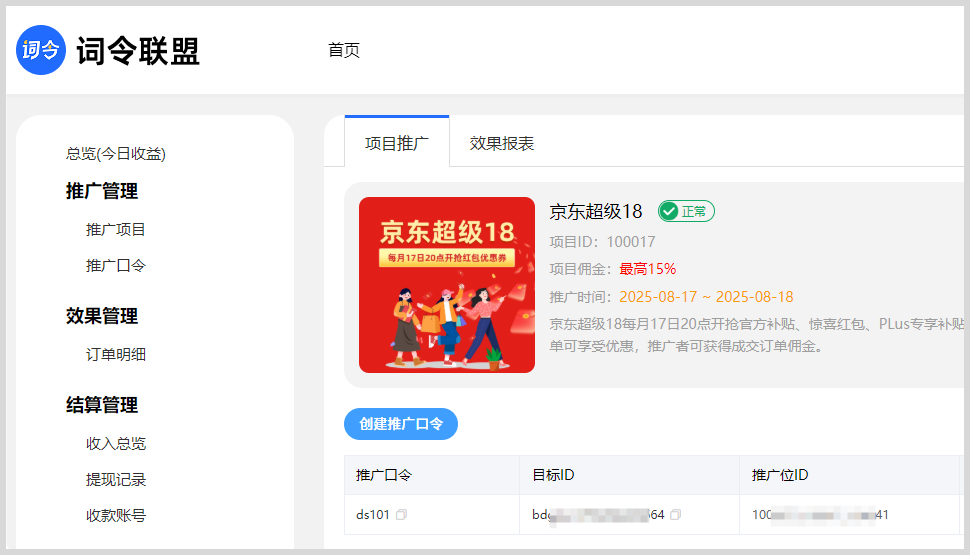Open 收入总览 under 结算管理
Screen dimensions: 970x555
tap(116, 444)
